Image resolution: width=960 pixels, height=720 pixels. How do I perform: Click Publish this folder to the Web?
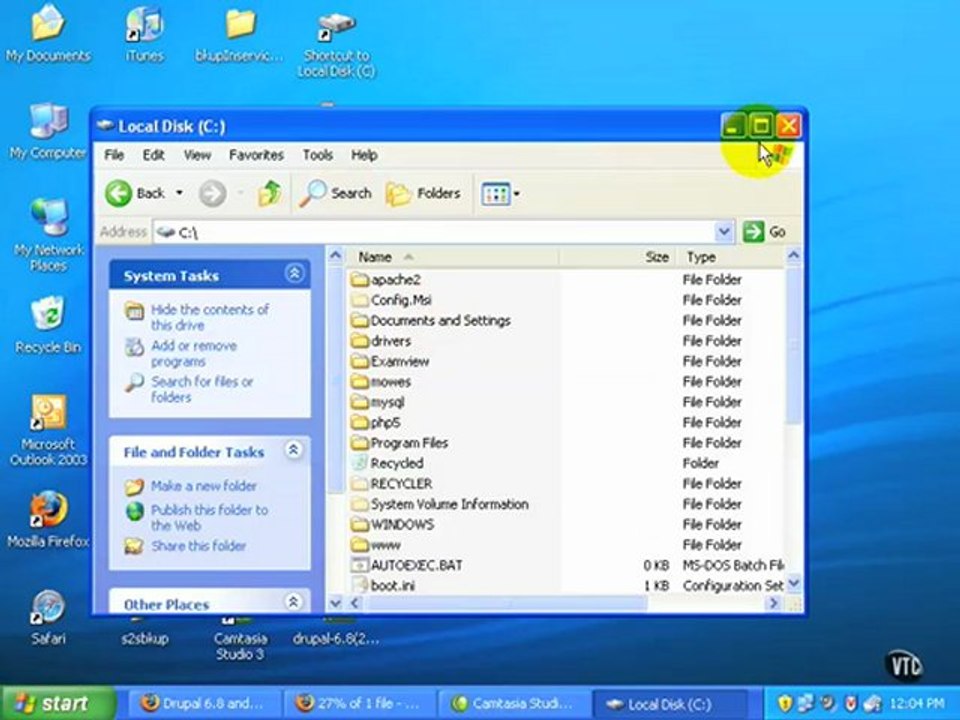click(209, 517)
